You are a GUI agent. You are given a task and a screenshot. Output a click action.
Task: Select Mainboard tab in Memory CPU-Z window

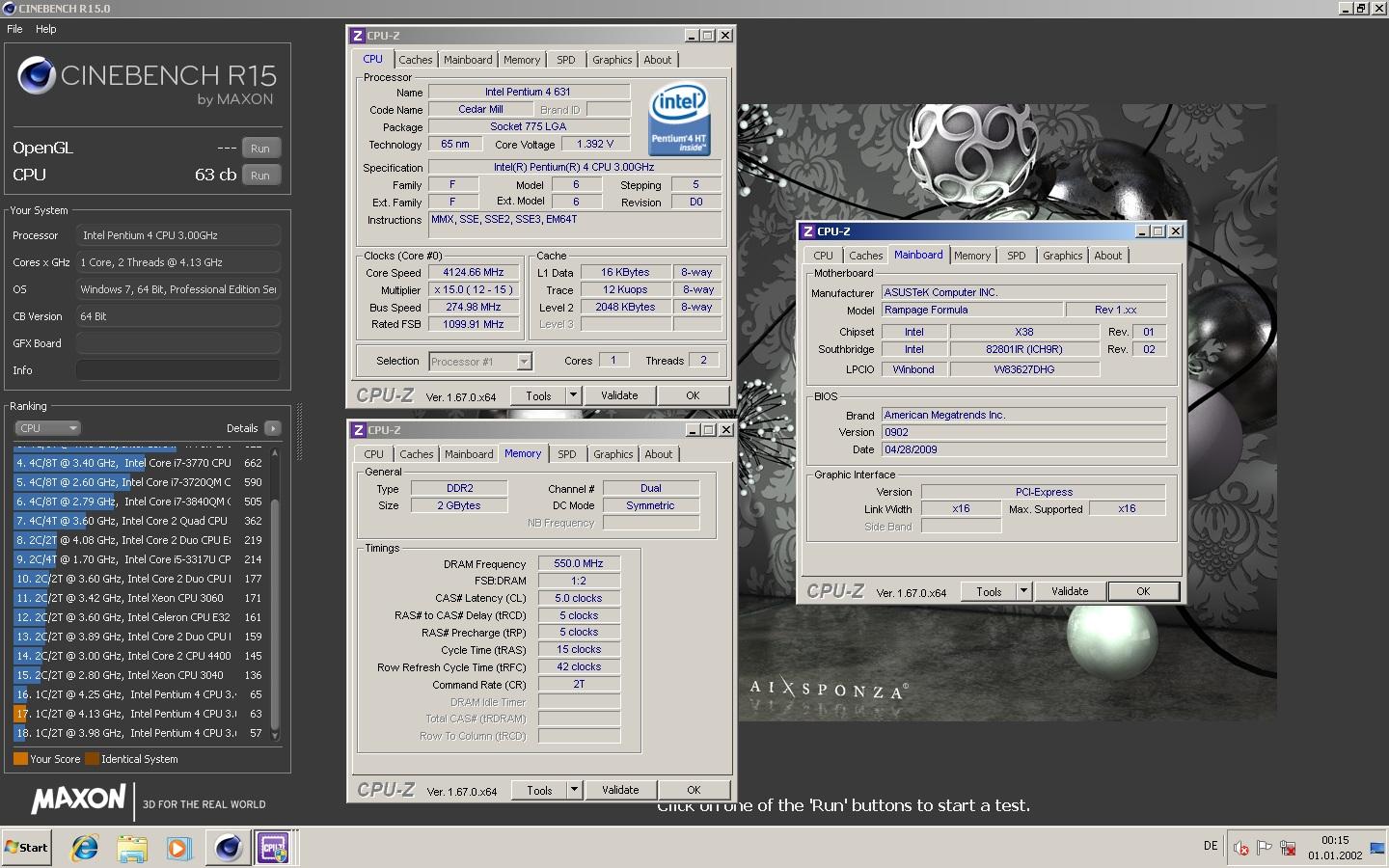469,454
